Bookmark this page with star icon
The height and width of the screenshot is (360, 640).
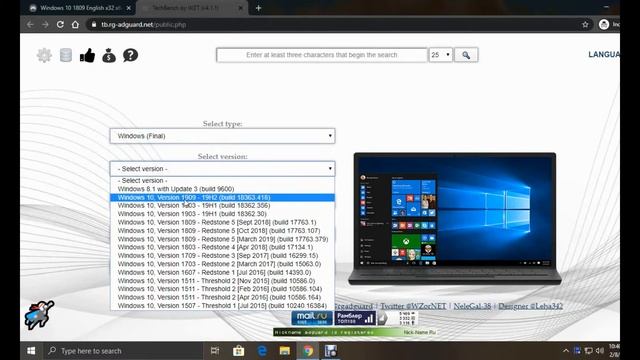(x=585, y=24)
